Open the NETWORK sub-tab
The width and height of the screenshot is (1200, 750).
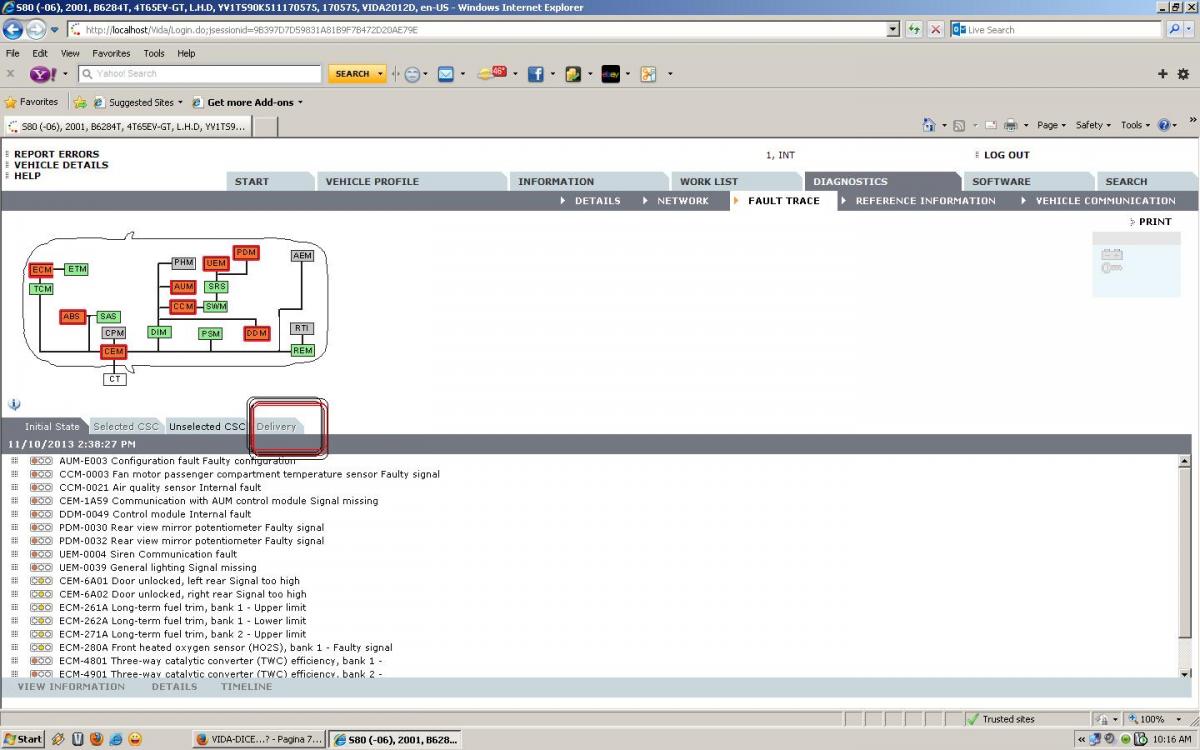click(x=683, y=201)
